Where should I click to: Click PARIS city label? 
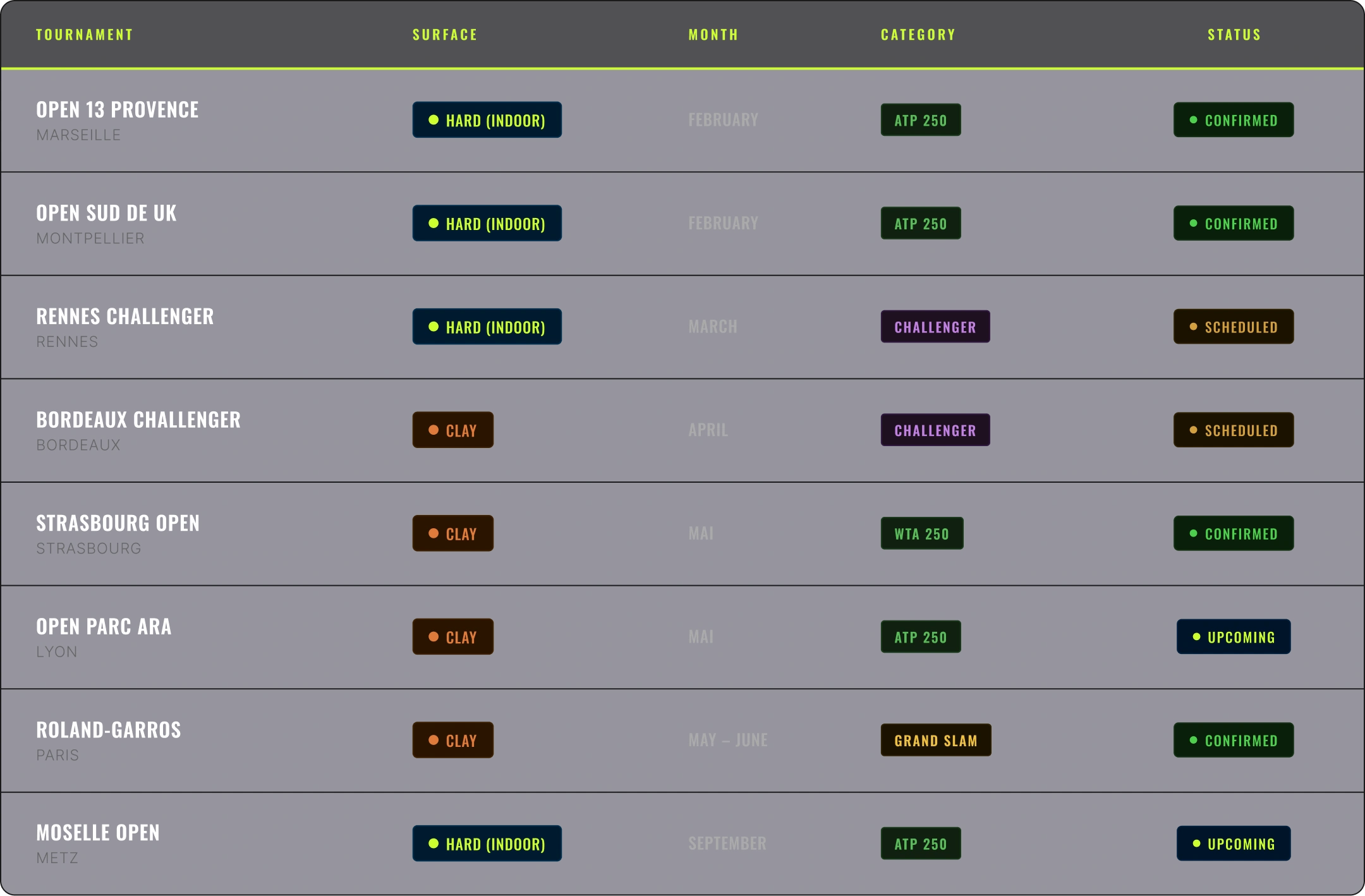58,756
